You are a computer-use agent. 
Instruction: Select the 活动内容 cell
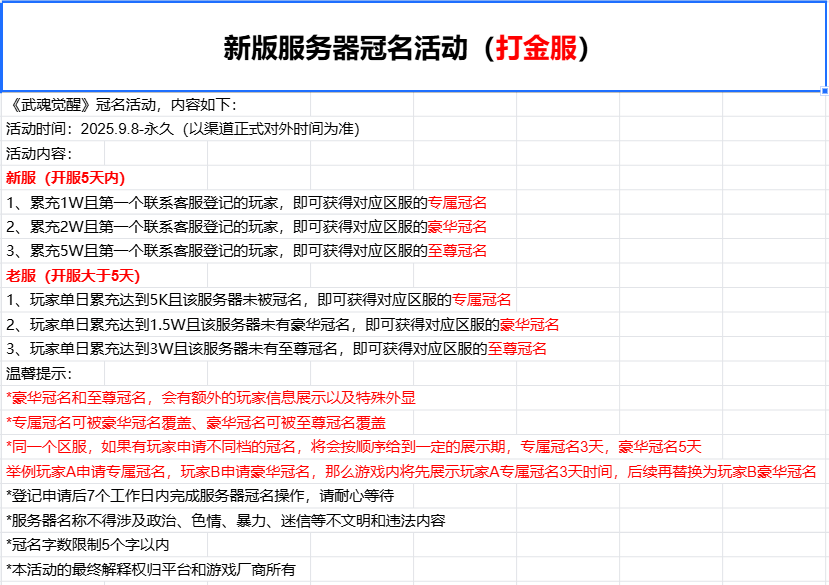40,153
